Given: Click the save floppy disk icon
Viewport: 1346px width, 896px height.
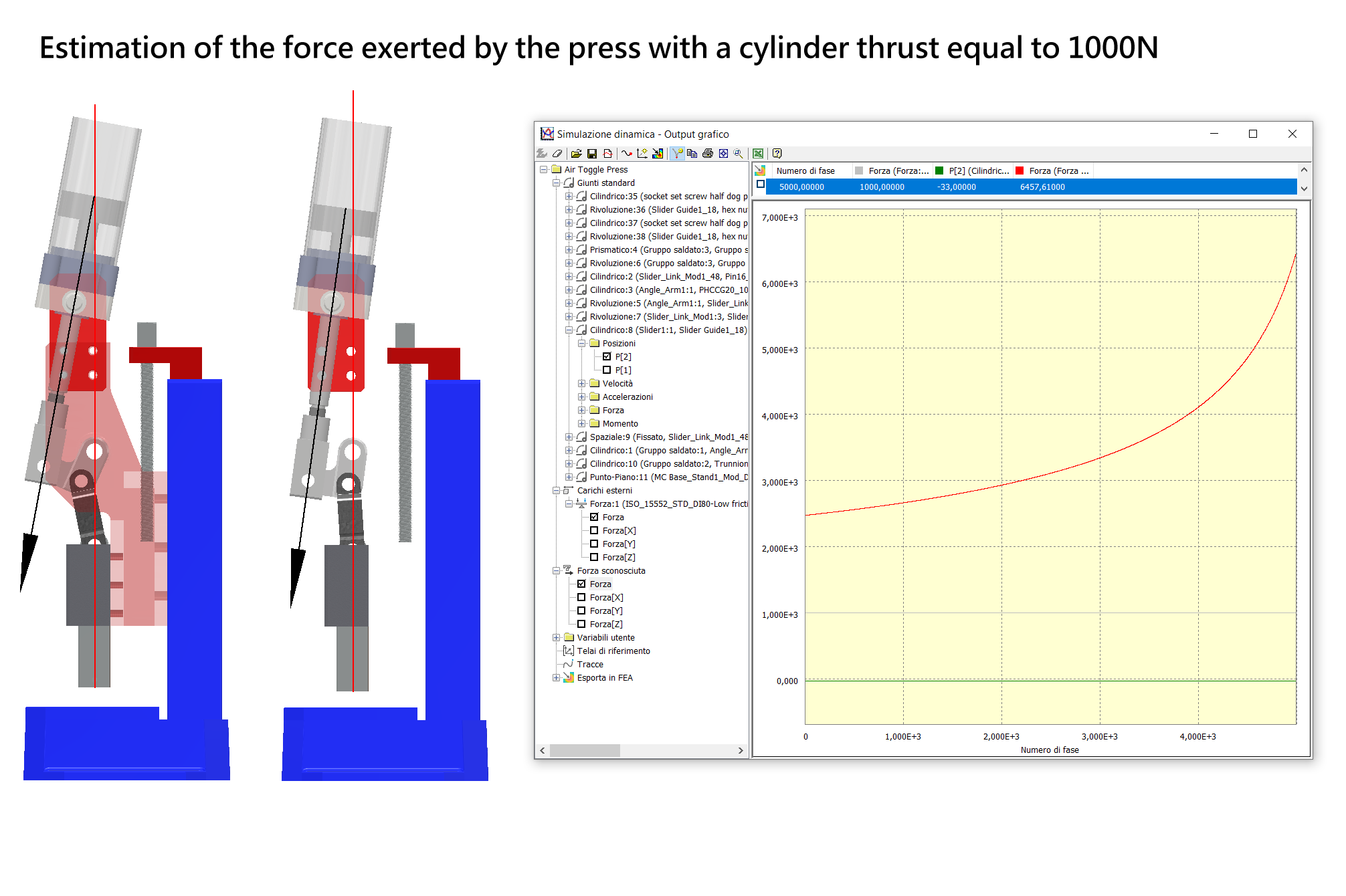Looking at the screenshot, I should click(592, 153).
